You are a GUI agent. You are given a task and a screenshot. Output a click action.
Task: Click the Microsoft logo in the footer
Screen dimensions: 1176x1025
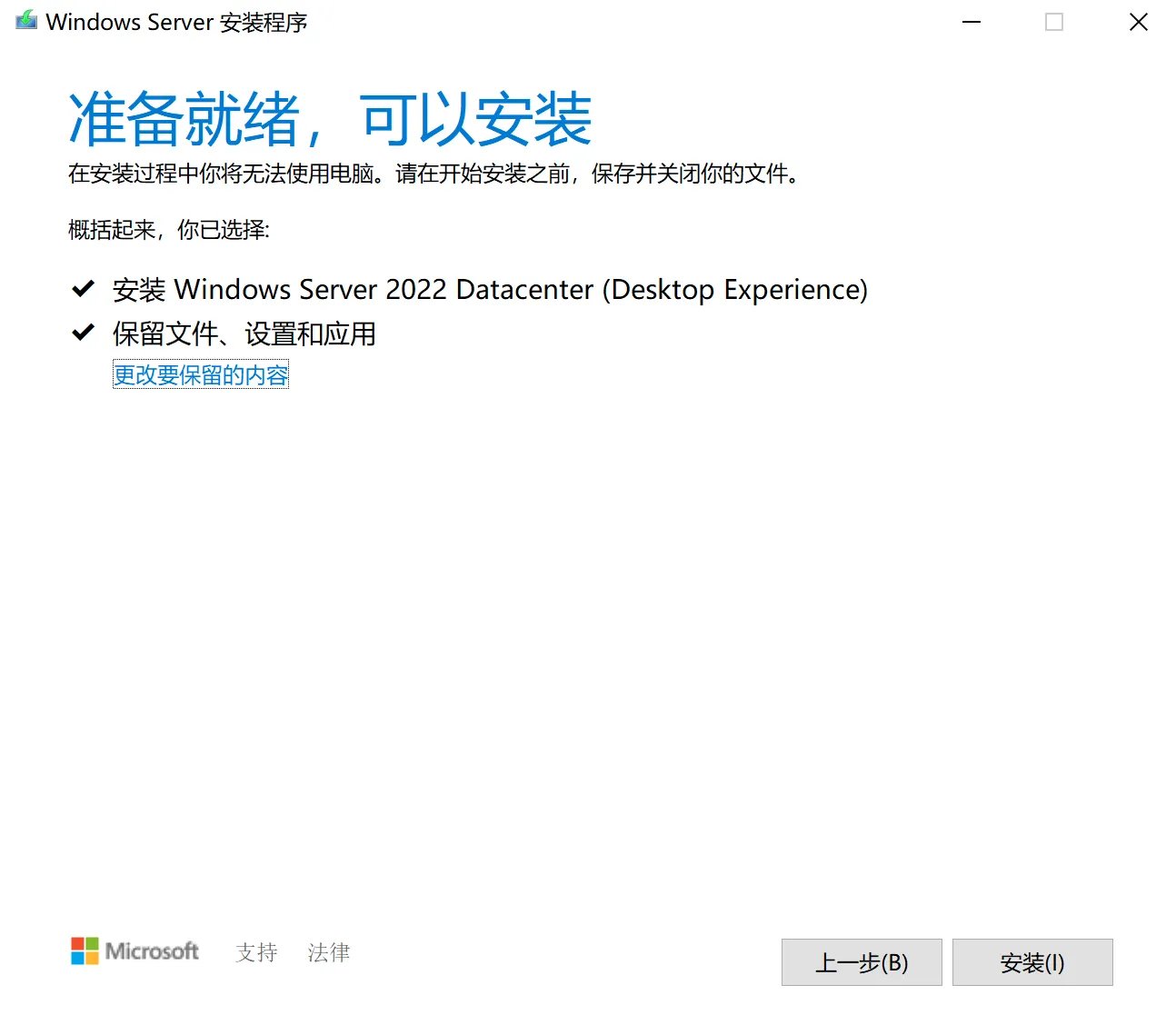135,951
